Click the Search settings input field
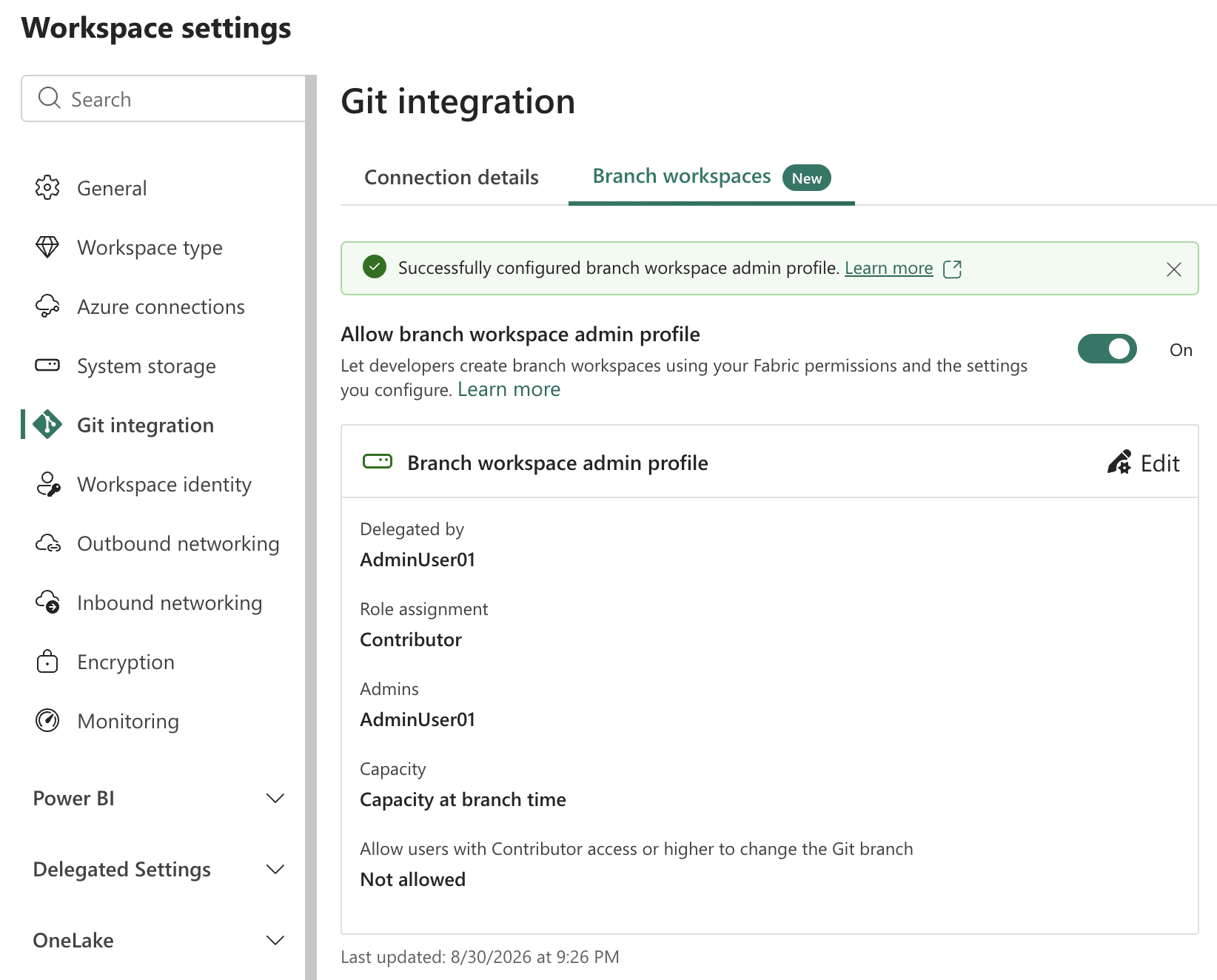 164,98
